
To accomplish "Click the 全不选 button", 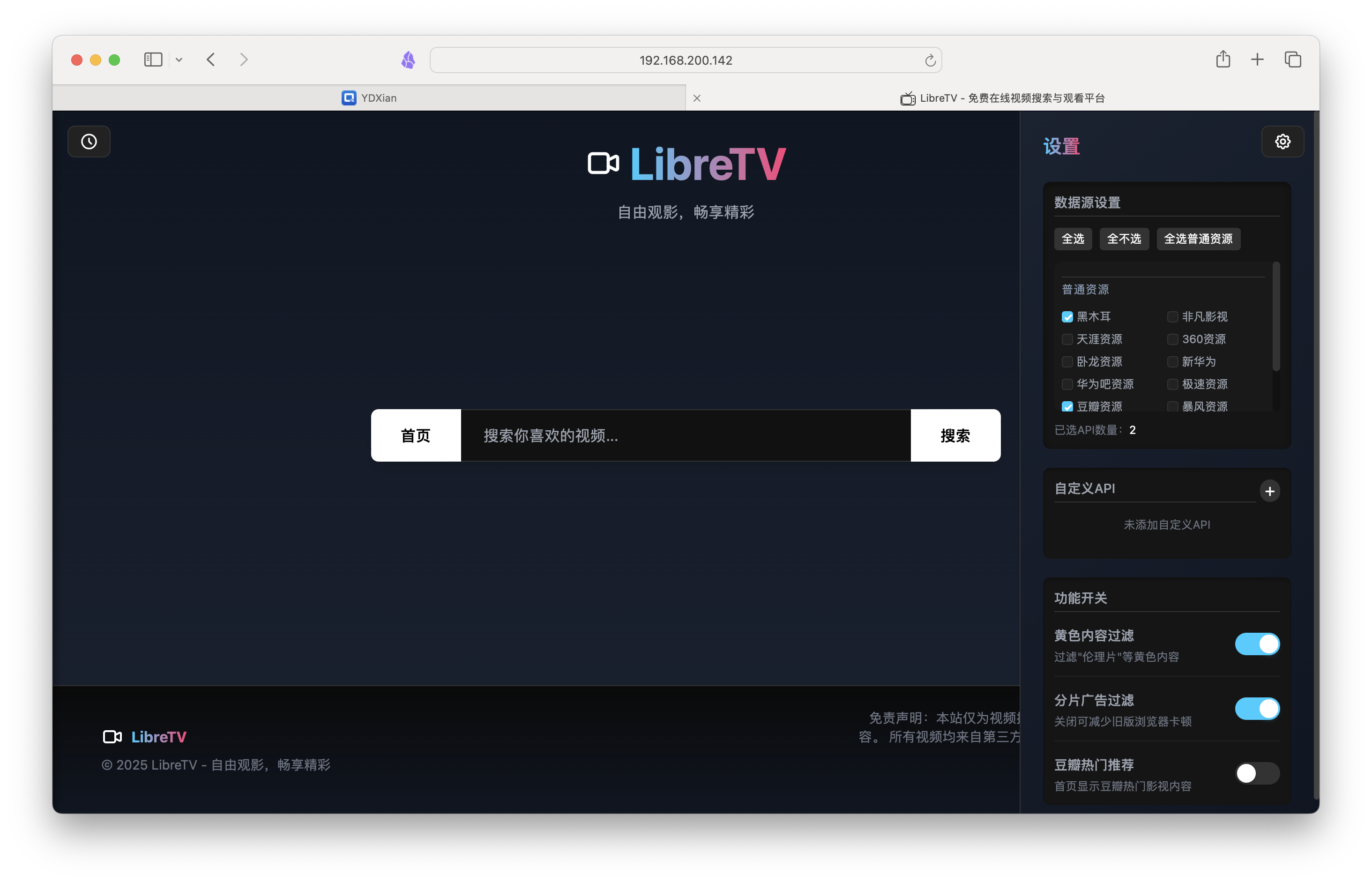I will click(x=1124, y=239).
